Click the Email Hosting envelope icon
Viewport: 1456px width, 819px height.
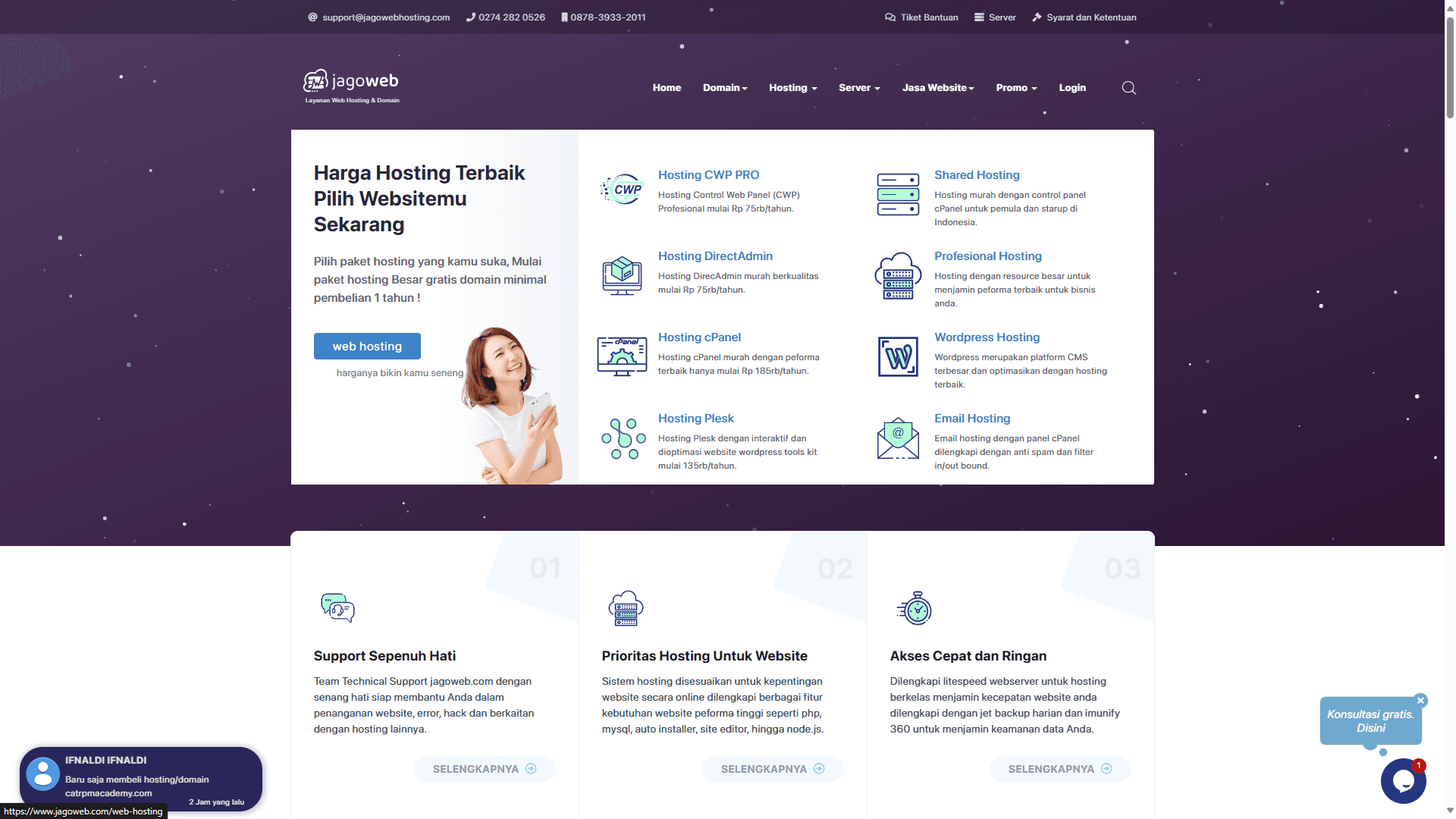tap(898, 438)
